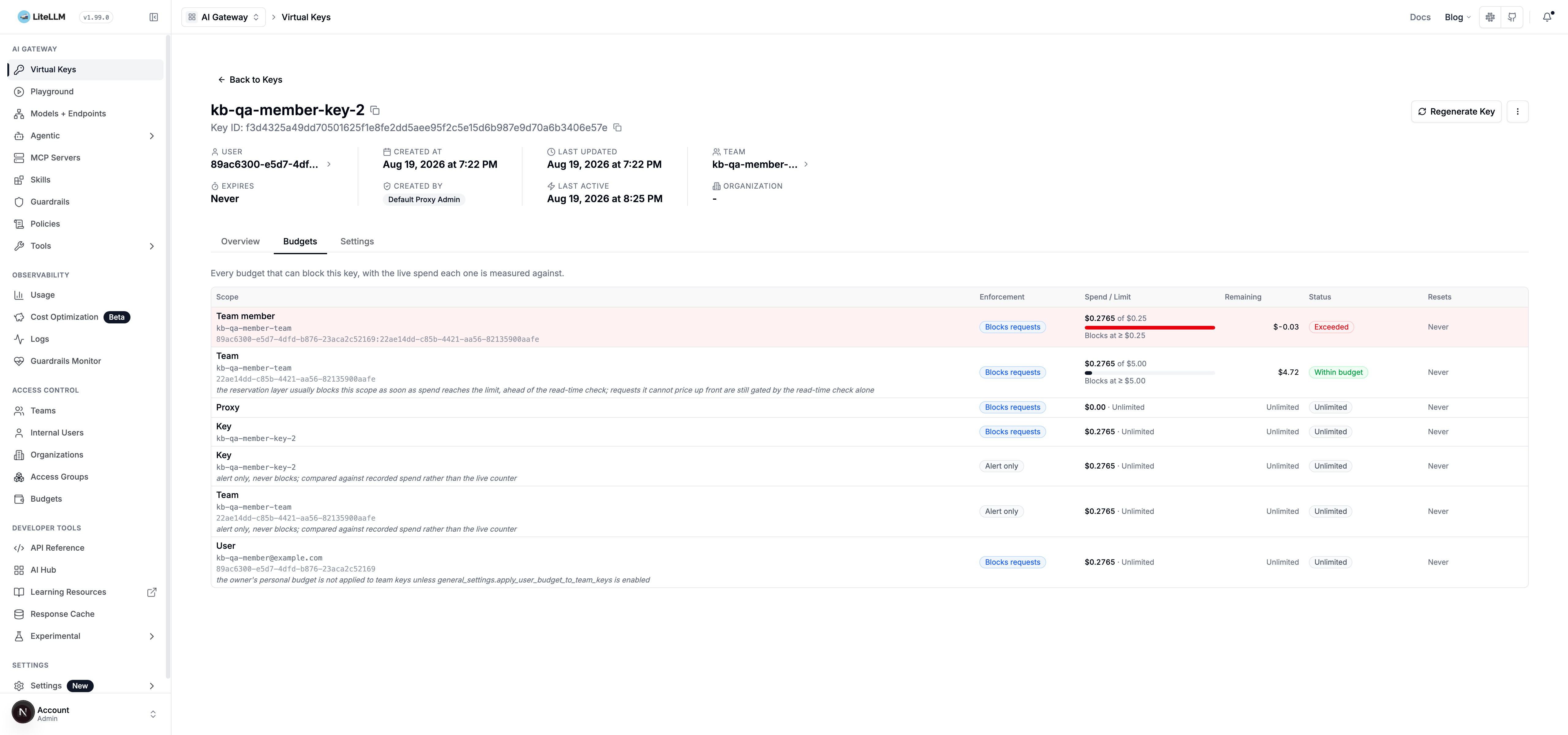The image size is (1568, 735).
Task: Open Playground in the sidebar
Action: coord(85,91)
